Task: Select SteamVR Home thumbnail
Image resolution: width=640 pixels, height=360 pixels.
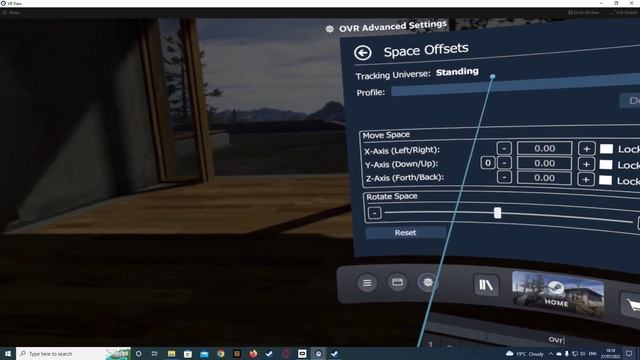Action: pos(558,294)
